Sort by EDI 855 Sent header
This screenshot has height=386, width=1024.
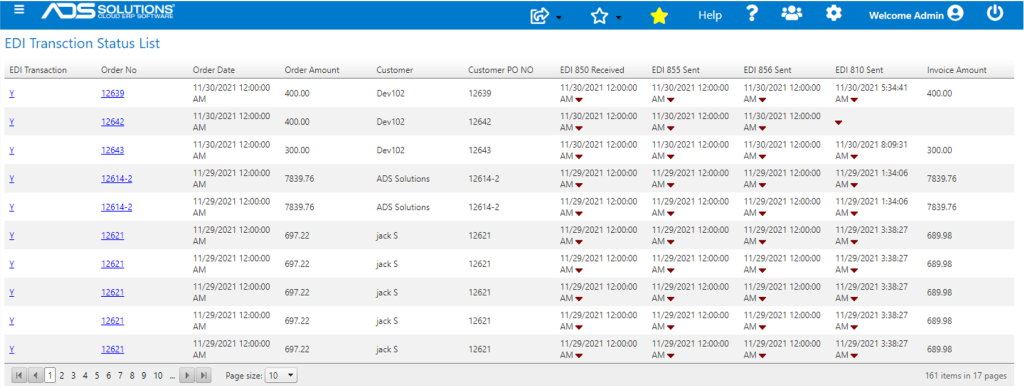(x=676, y=70)
